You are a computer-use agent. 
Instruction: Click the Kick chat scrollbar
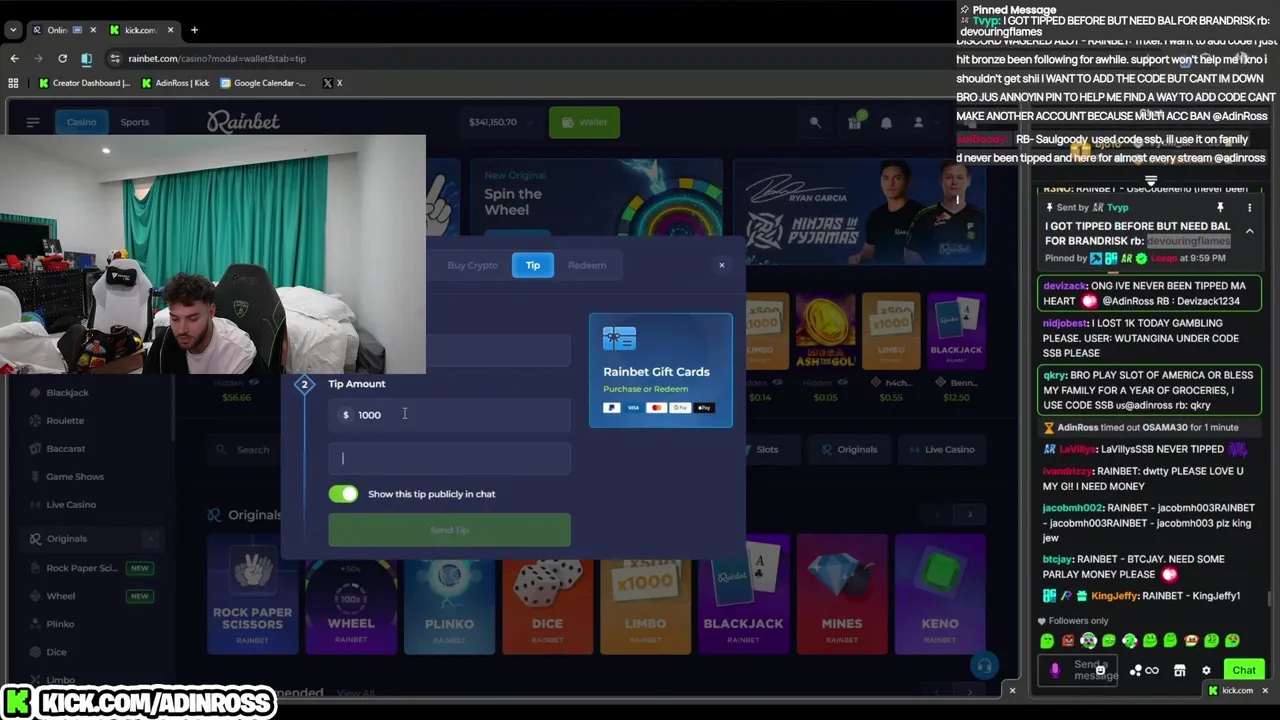click(1272, 598)
